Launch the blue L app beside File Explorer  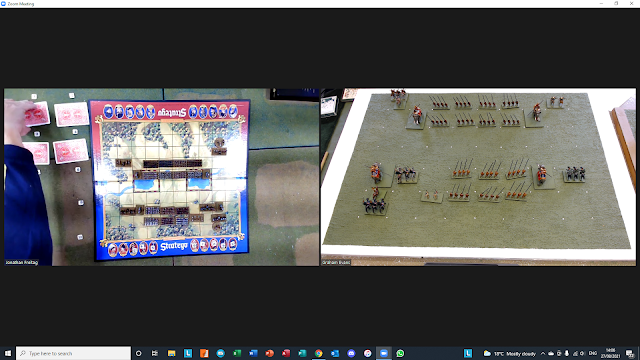(188, 353)
